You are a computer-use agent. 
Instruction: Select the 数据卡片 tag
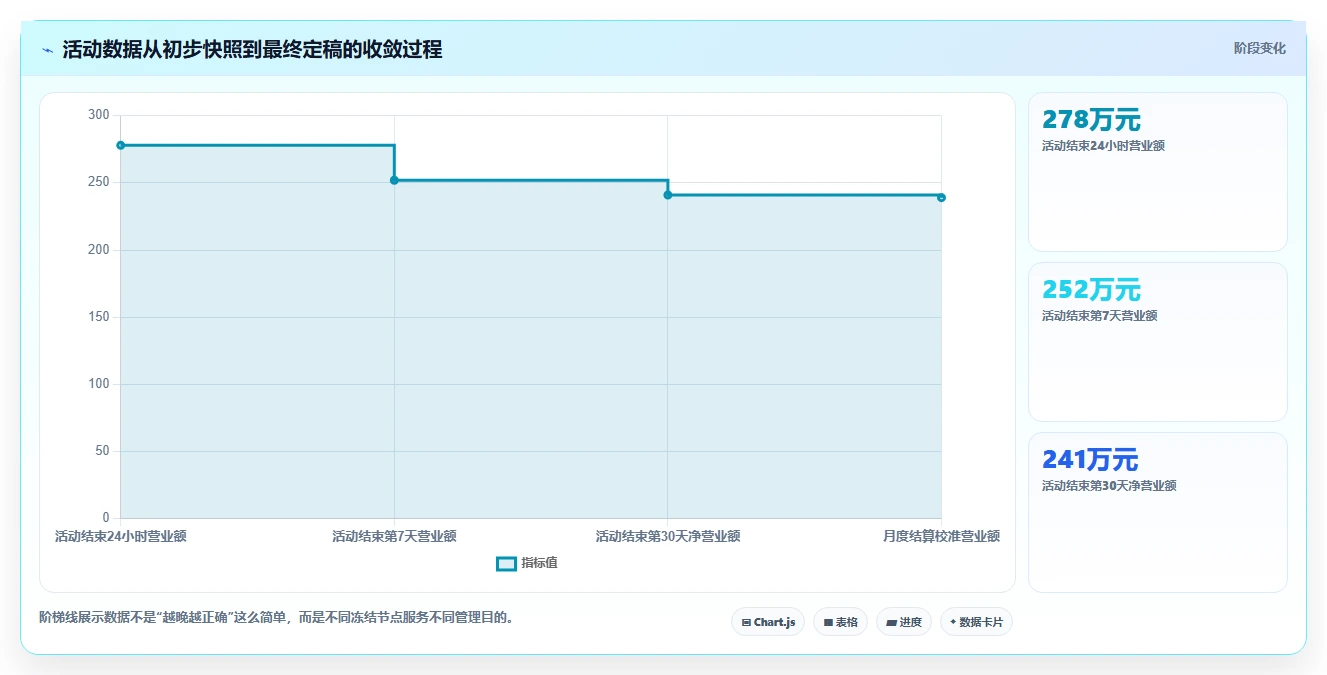click(976, 622)
